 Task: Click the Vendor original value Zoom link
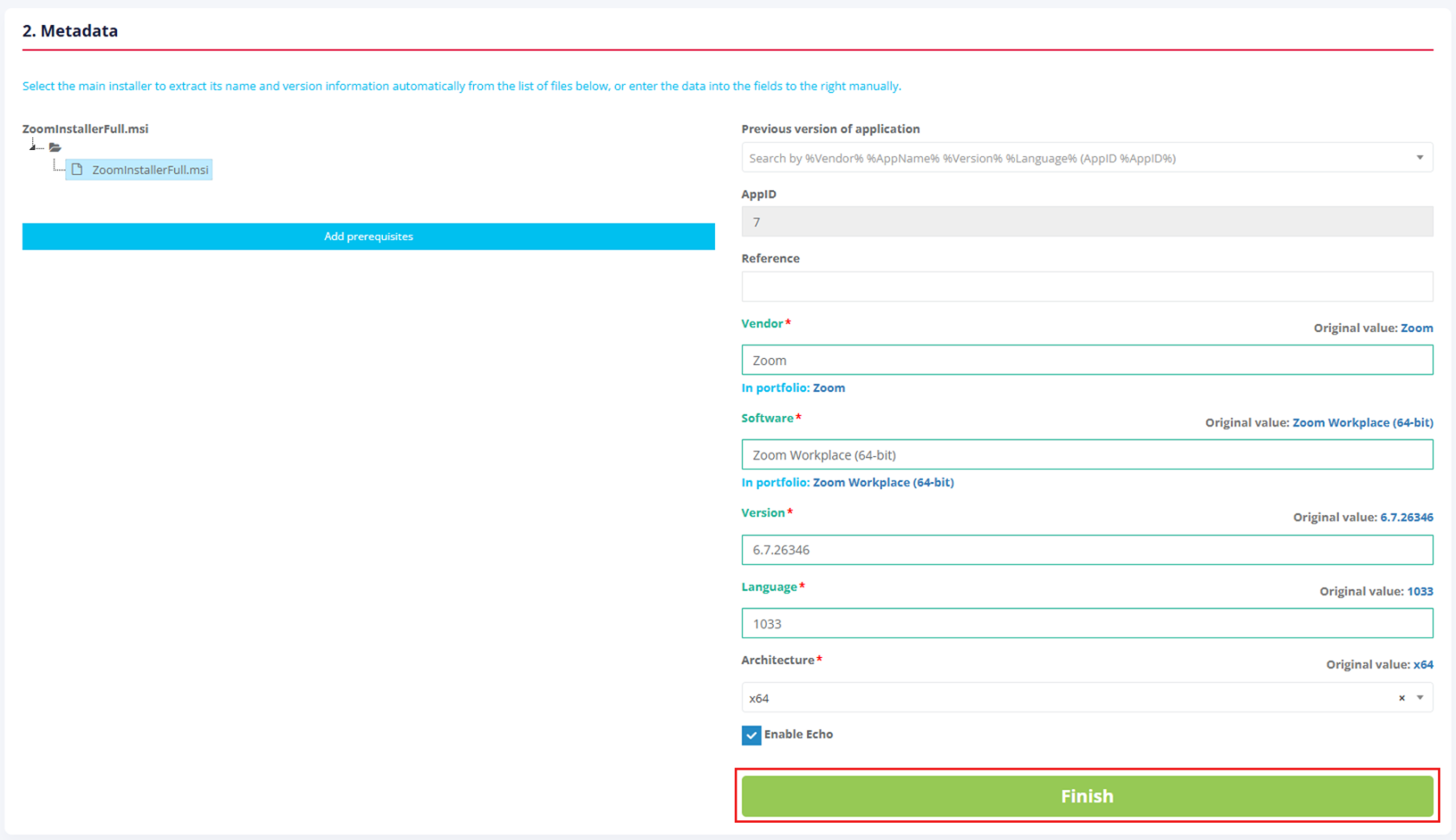click(x=1416, y=328)
